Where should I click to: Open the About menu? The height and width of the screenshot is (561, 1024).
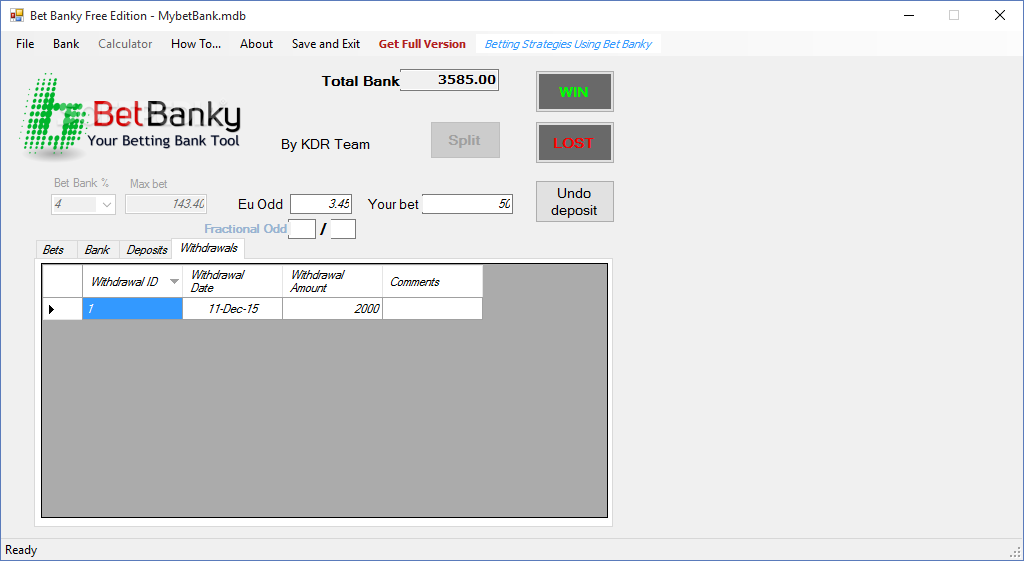(256, 44)
